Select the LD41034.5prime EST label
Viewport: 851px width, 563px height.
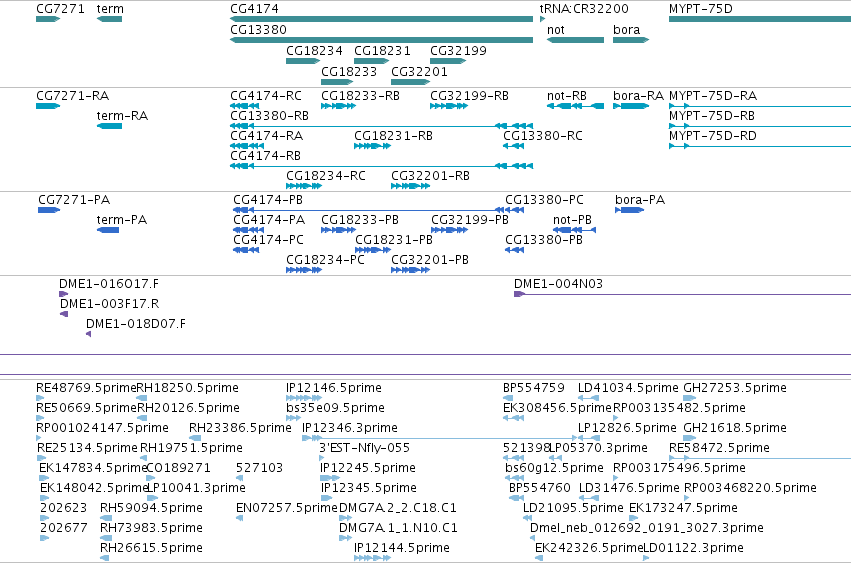[x=628, y=388]
